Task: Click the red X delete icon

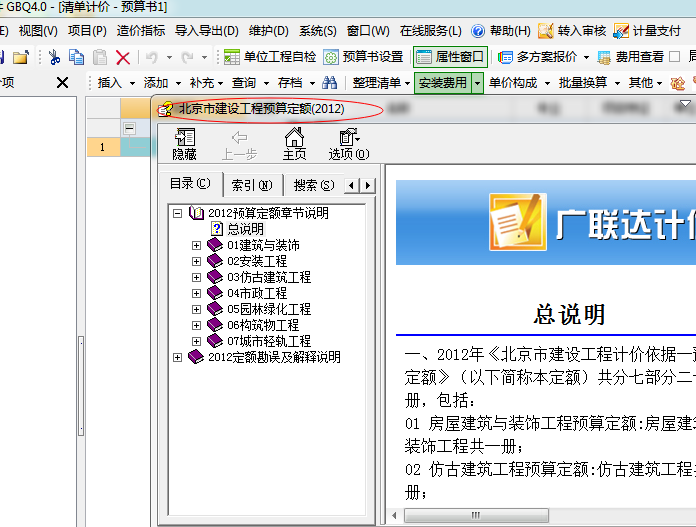Action: [123, 57]
